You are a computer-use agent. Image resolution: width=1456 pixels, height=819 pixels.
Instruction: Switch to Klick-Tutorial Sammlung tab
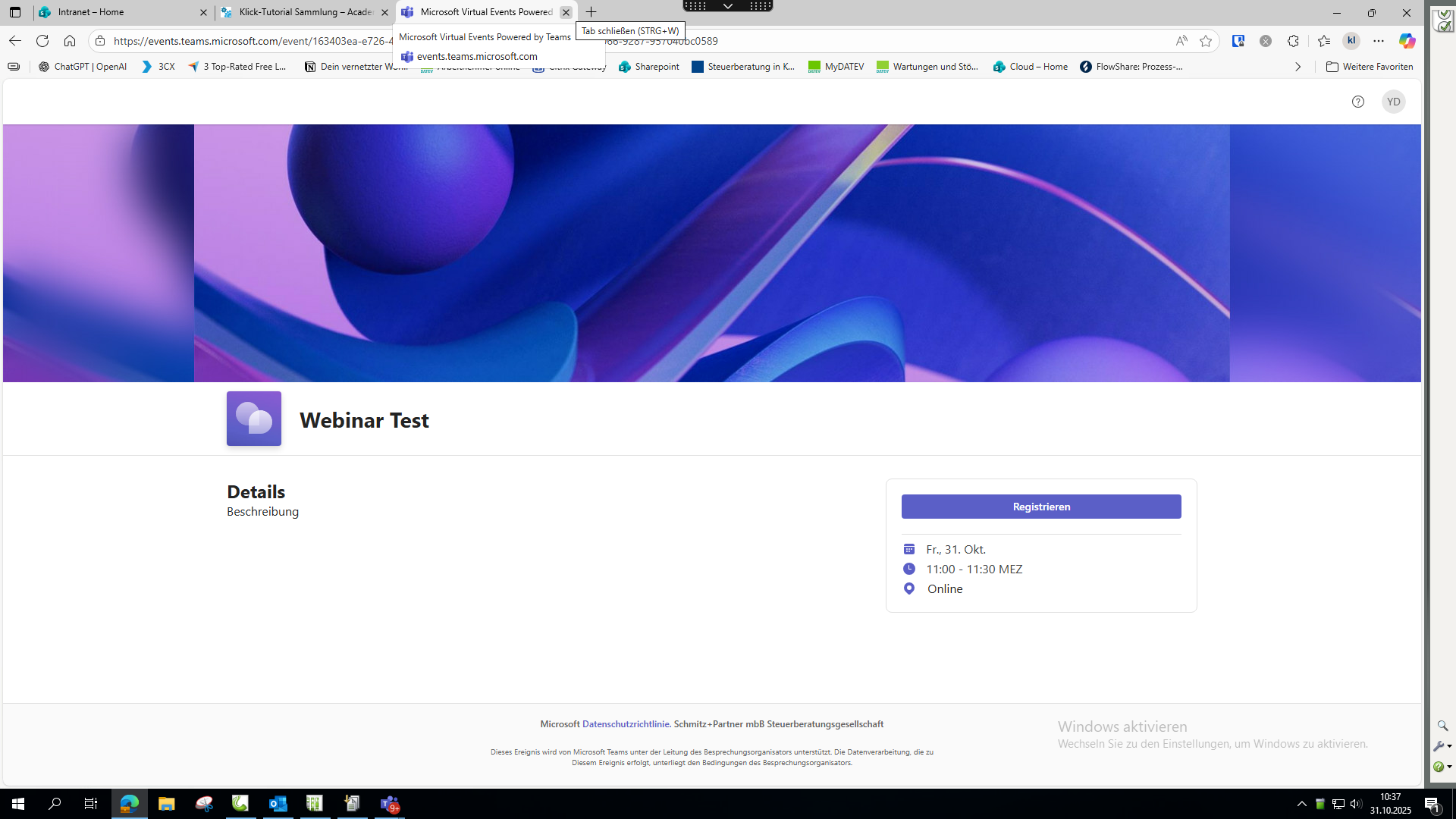point(303,12)
